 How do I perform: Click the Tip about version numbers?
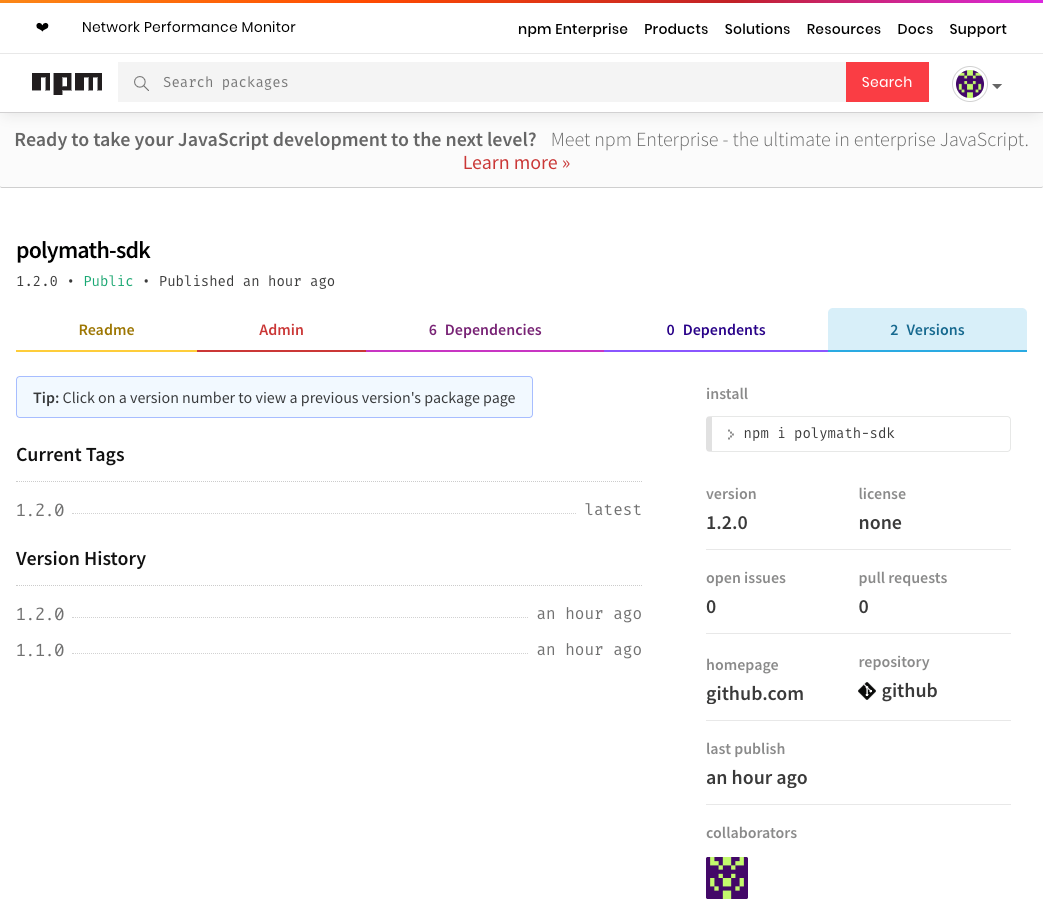274,397
